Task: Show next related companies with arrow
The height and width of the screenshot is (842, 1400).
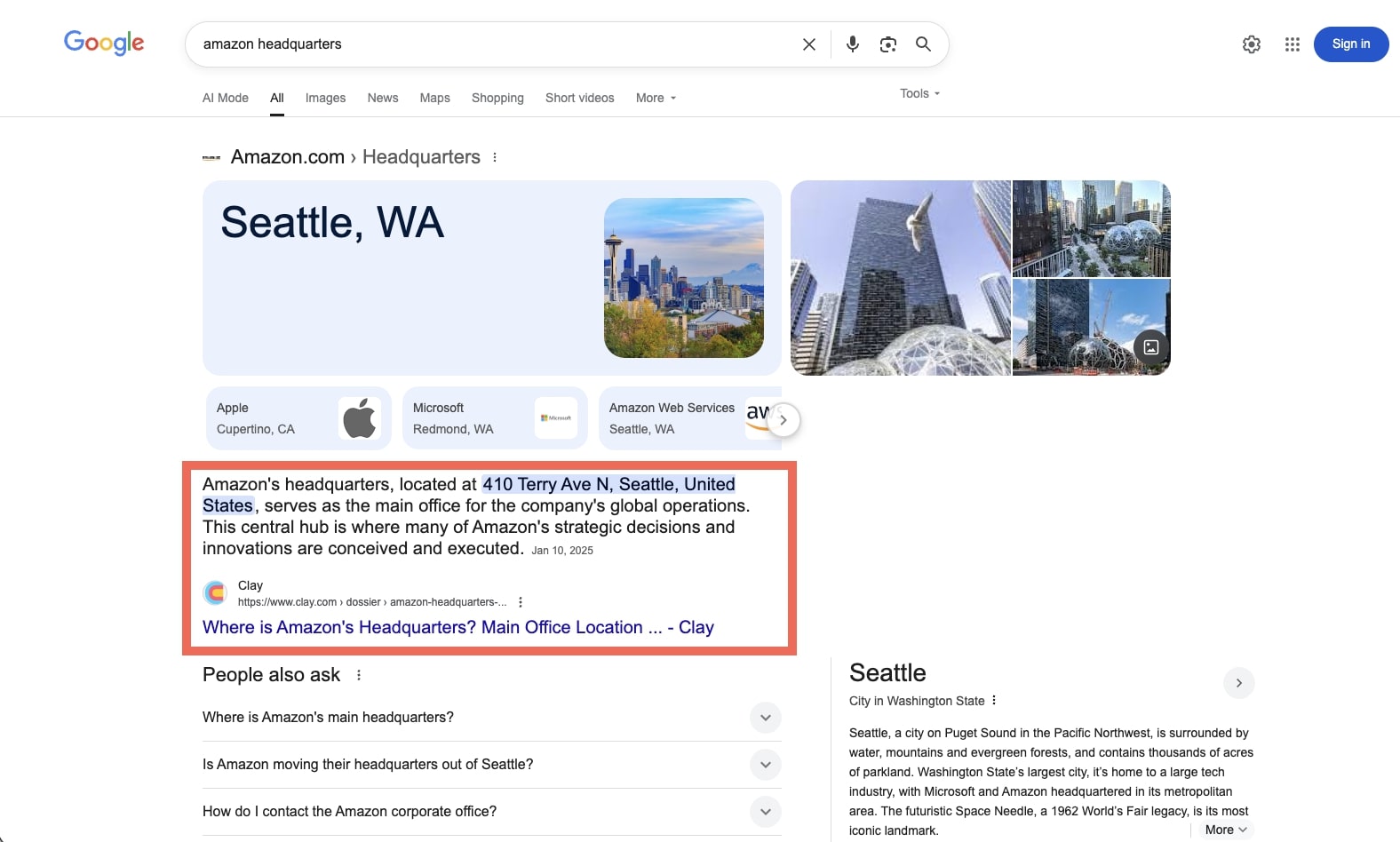Action: [783, 420]
